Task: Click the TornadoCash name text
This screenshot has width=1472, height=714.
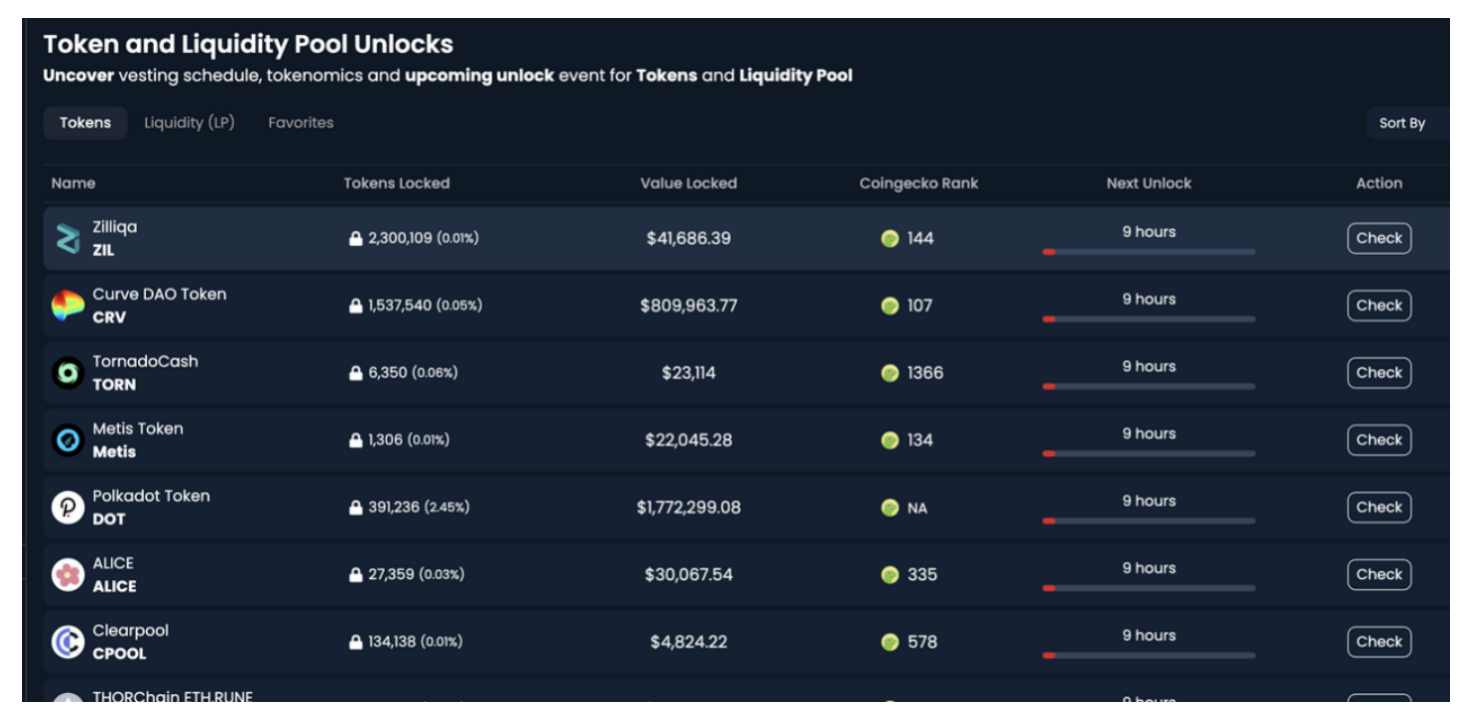Action: 145,361
